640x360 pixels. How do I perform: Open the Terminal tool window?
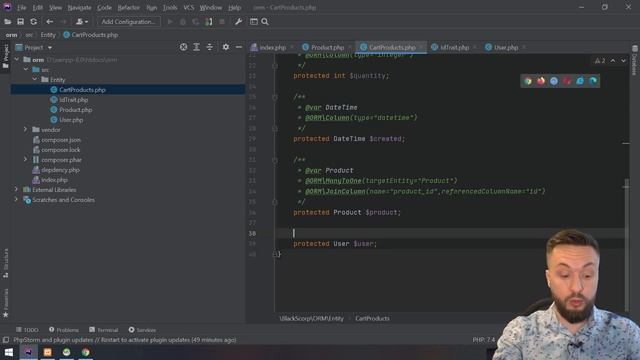coord(104,330)
